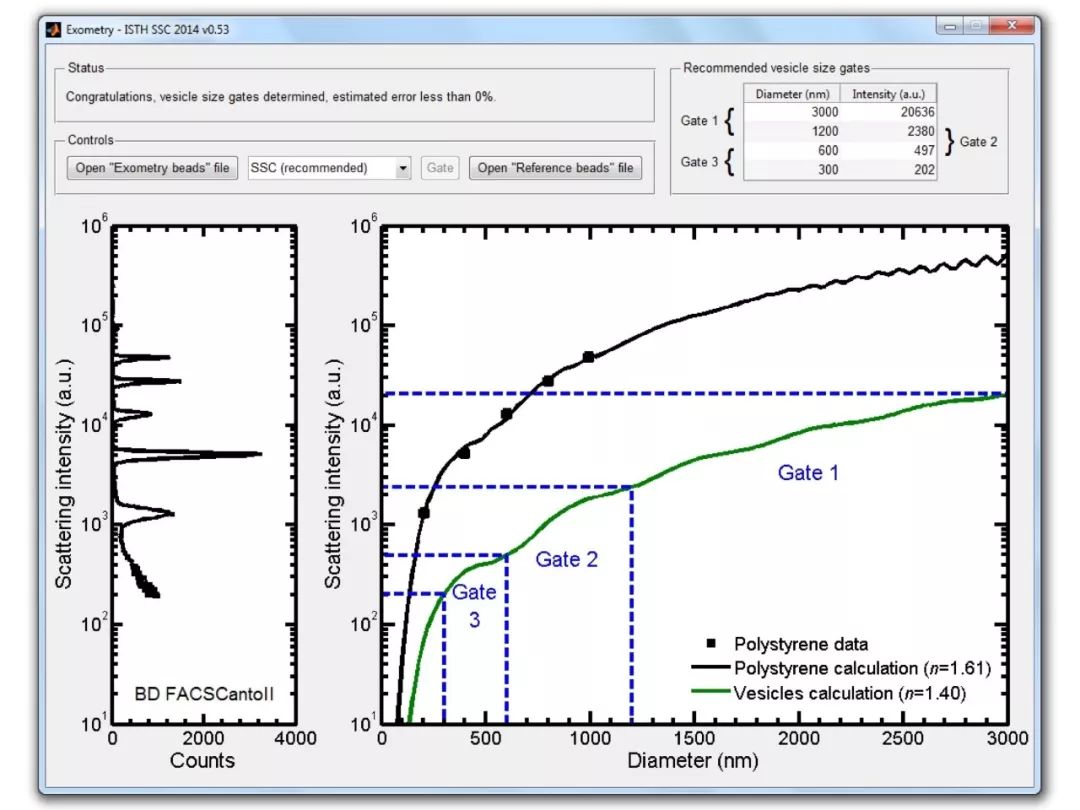Click the 1200 diameter cell

(x=792, y=132)
